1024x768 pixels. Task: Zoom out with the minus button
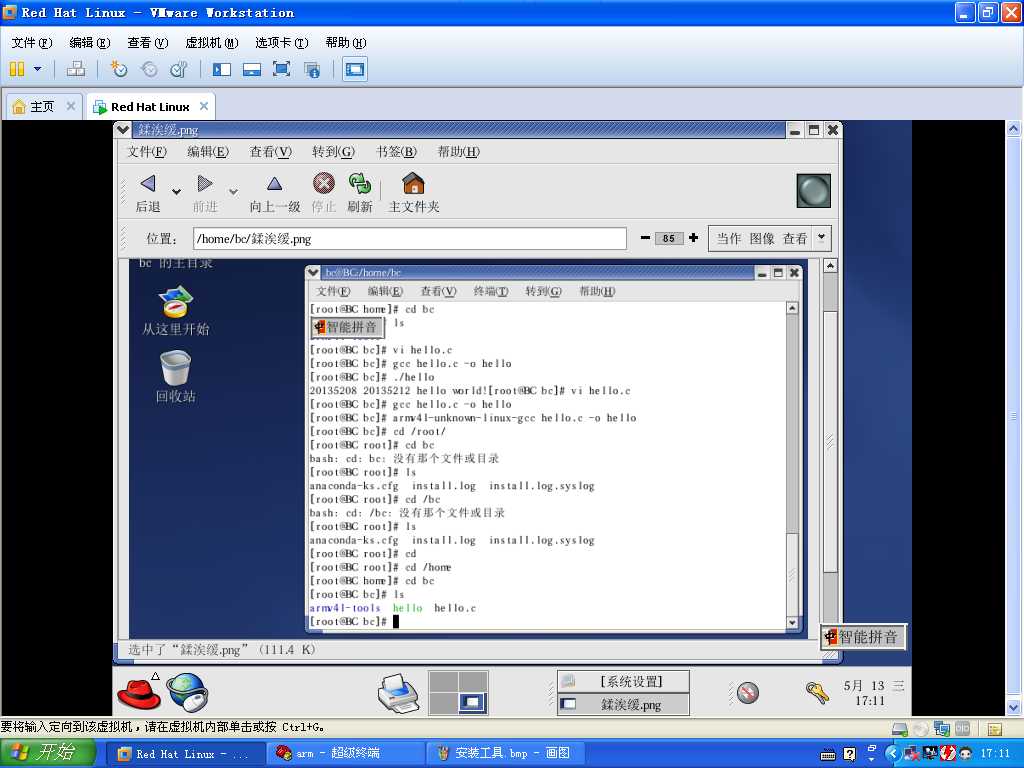pyautogui.click(x=645, y=238)
